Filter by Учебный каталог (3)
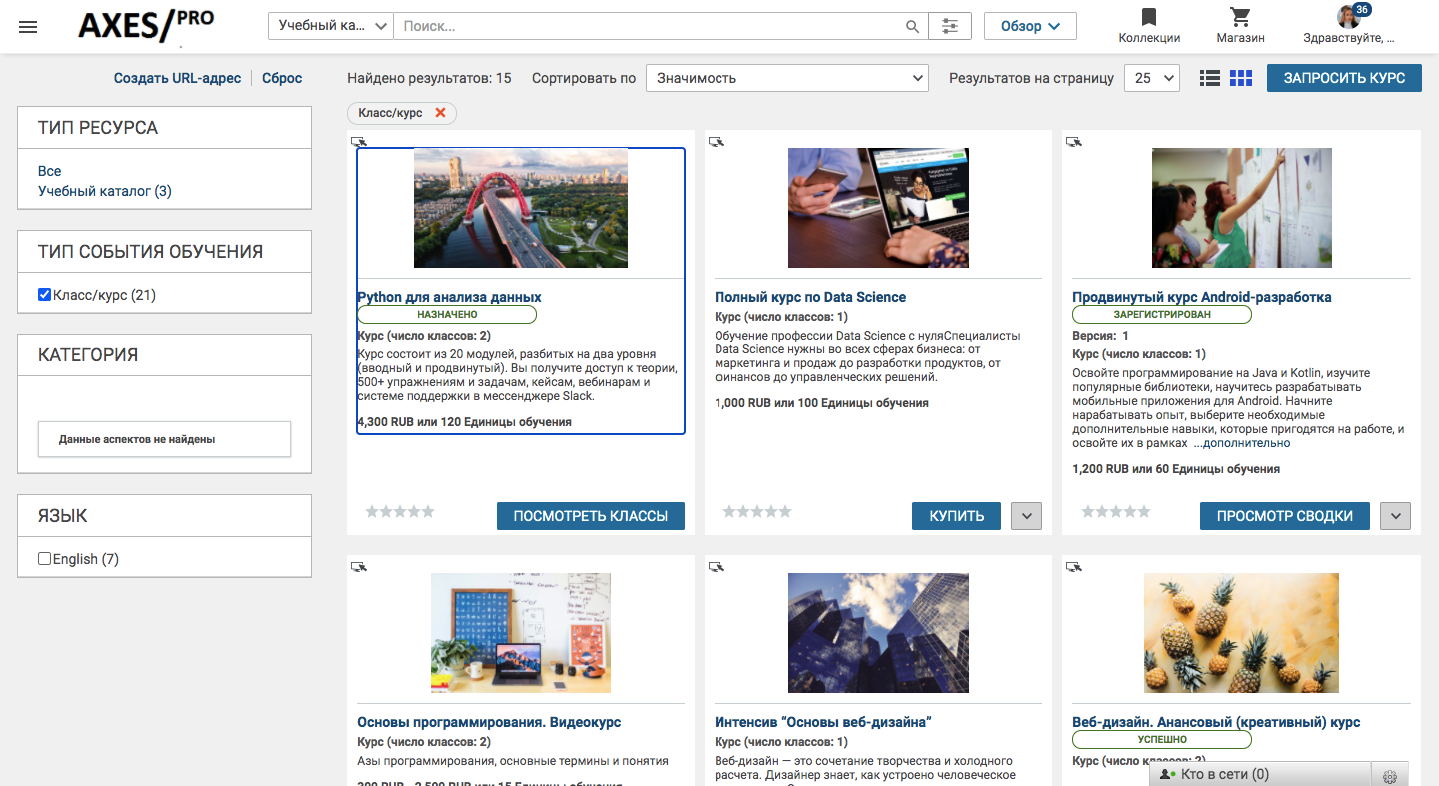 pos(105,191)
